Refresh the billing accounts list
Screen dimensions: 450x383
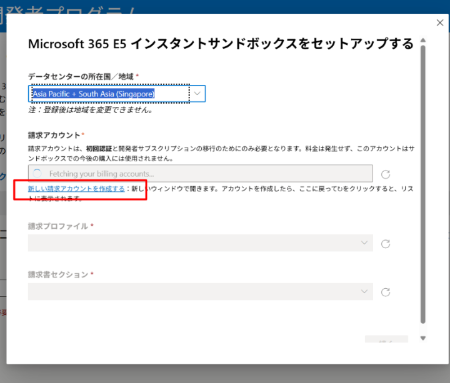pyautogui.click(x=385, y=174)
